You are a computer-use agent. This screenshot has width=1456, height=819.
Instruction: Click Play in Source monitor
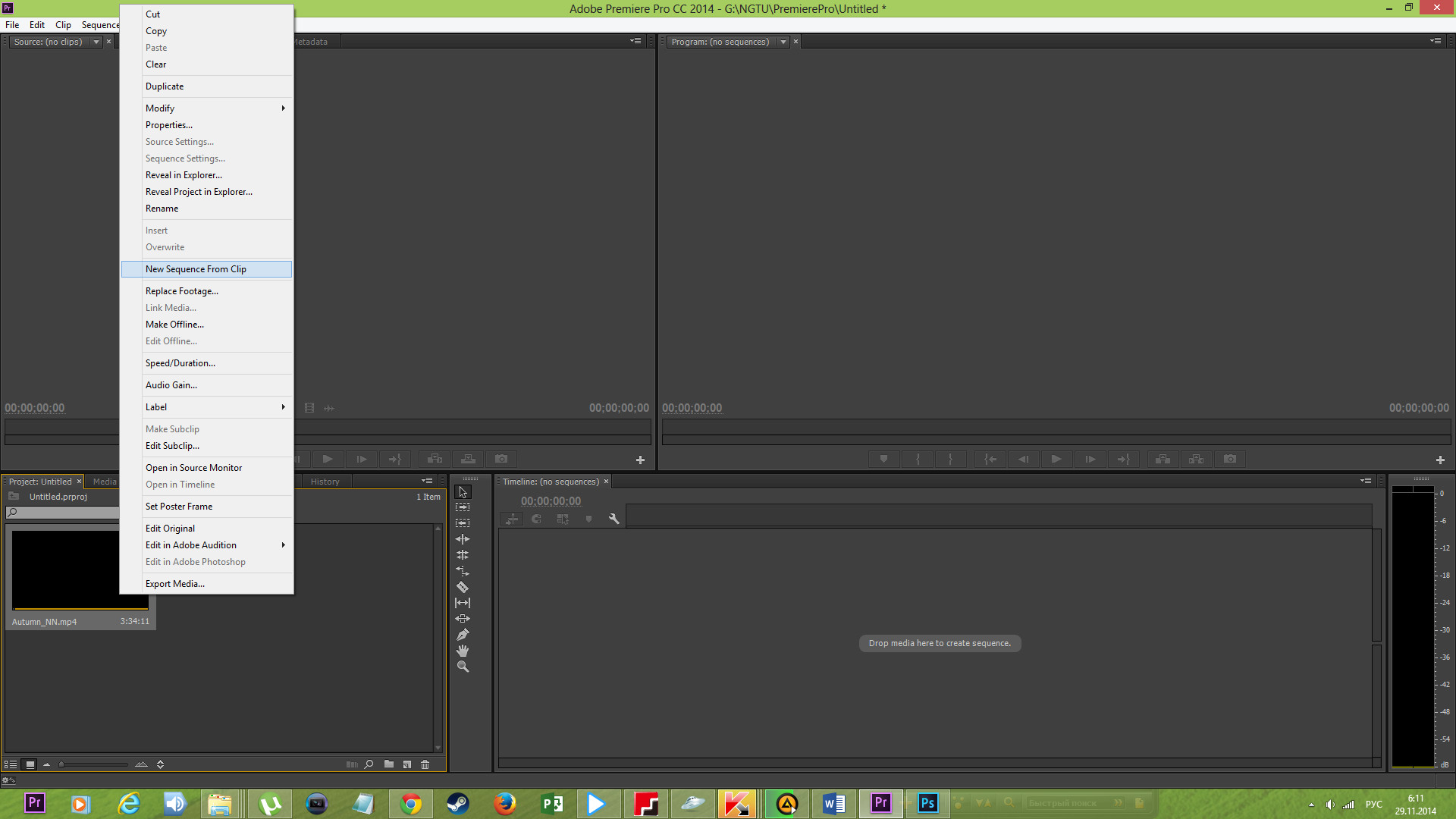click(x=328, y=459)
